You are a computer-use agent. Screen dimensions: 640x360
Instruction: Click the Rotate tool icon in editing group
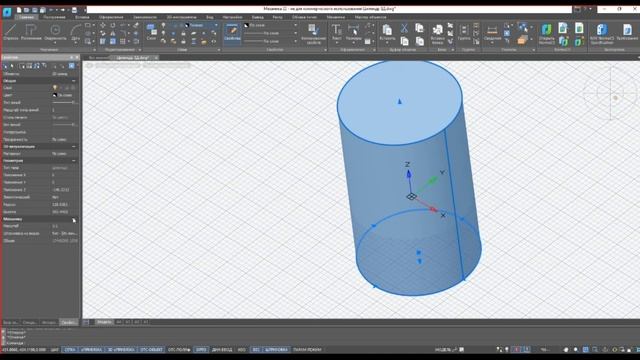pos(113,25)
